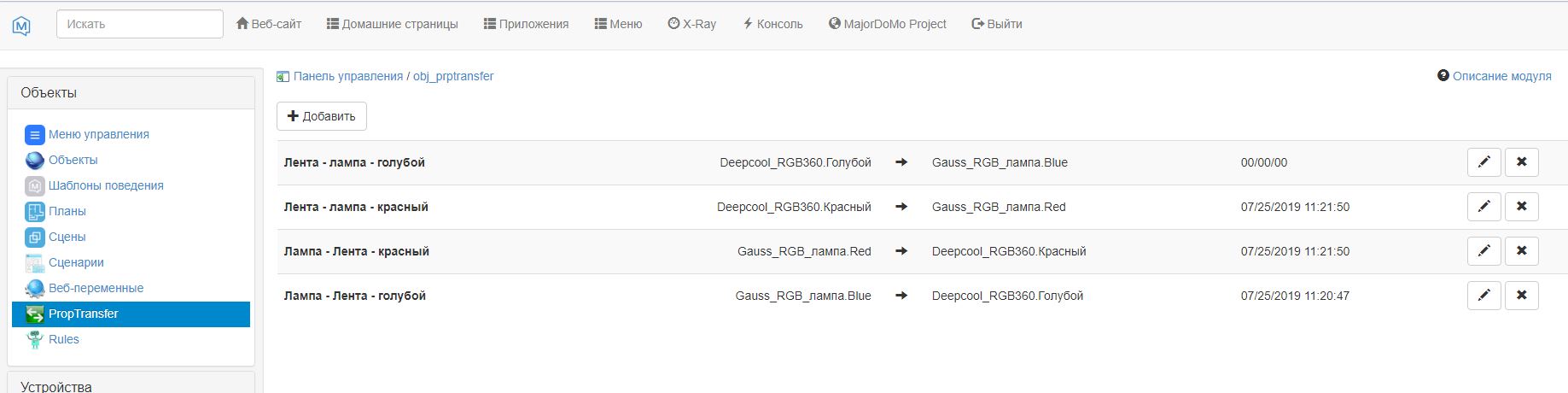Edit the 'Лента - лампа - голубой' rule

click(1483, 162)
